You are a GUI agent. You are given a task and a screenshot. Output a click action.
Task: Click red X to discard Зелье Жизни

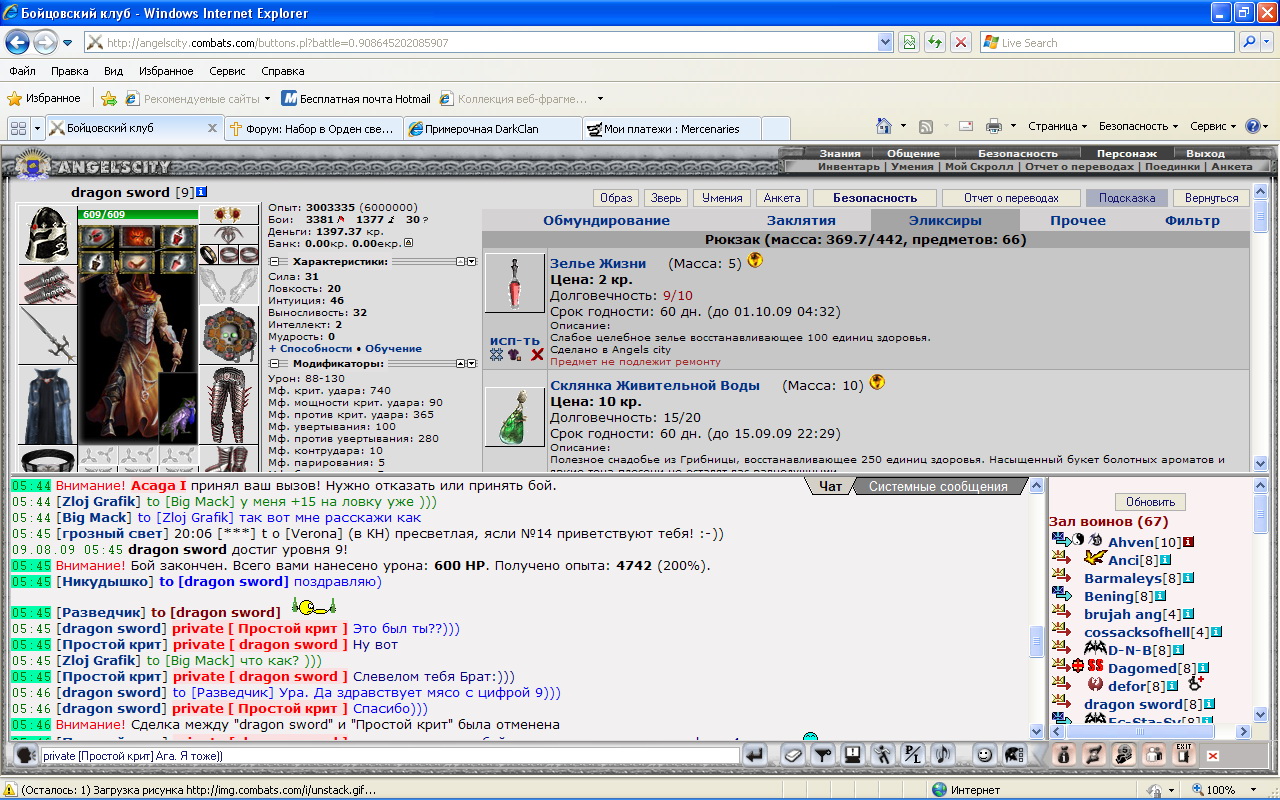[x=537, y=354]
